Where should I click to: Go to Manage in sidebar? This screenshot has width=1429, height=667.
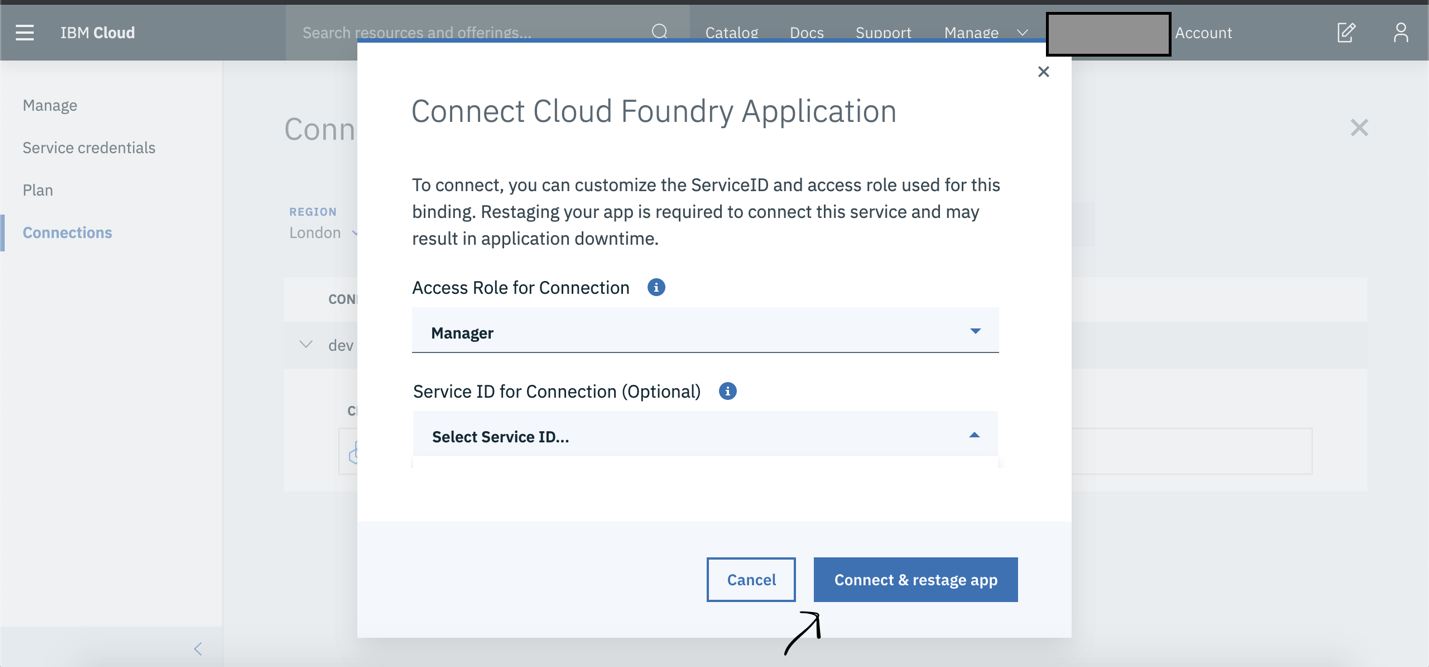point(50,105)
